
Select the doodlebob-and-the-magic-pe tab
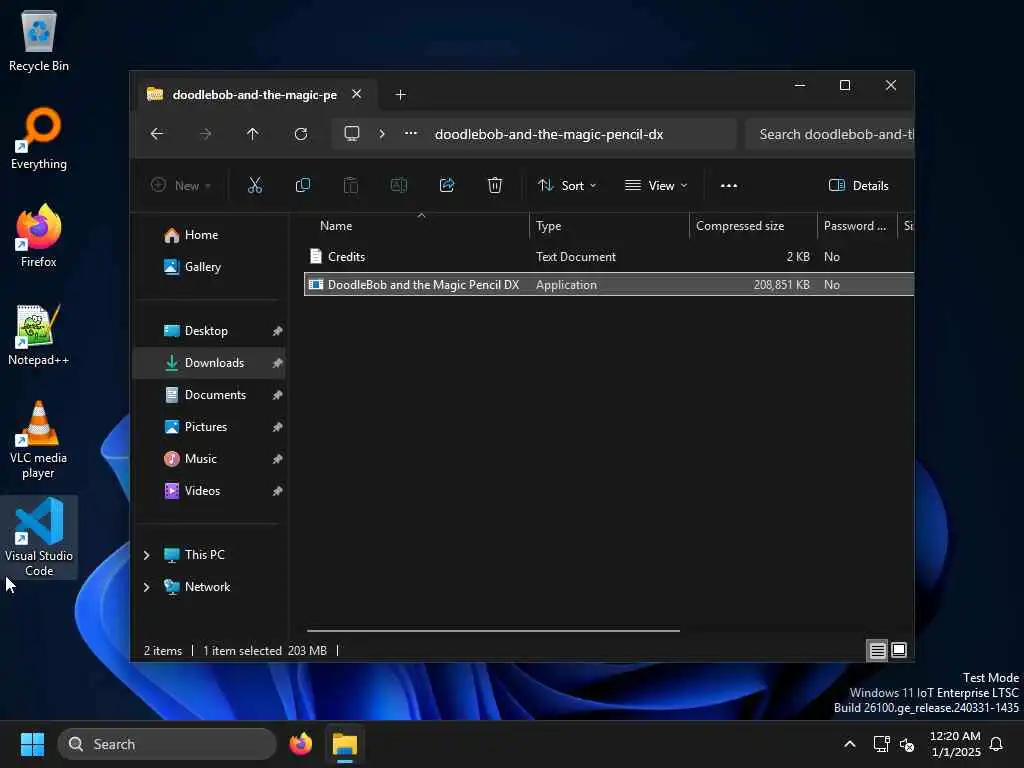[x=254, y=95]
